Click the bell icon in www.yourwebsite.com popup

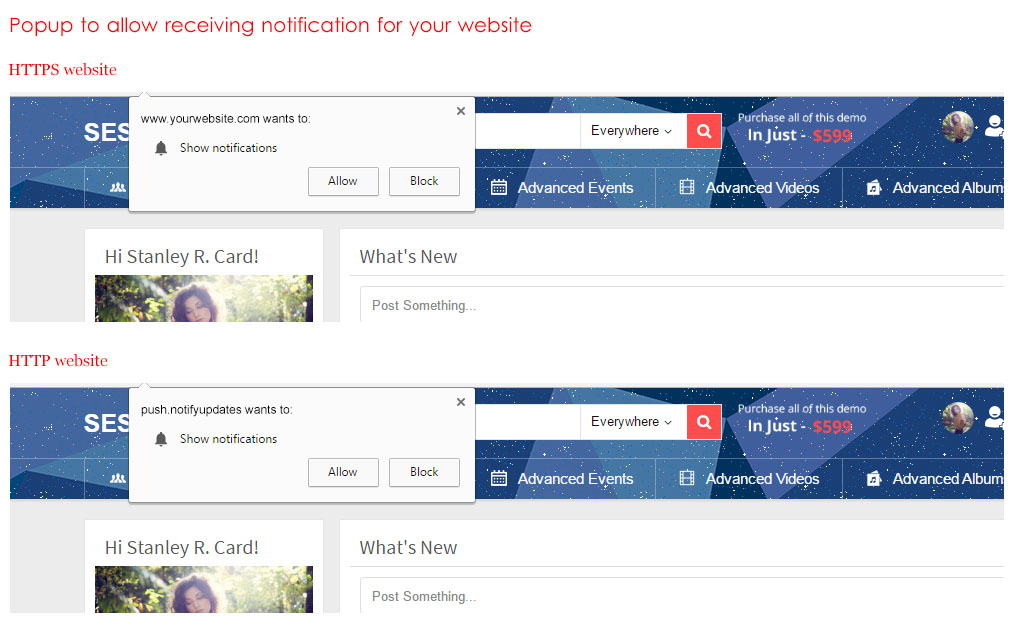point(161,148)
